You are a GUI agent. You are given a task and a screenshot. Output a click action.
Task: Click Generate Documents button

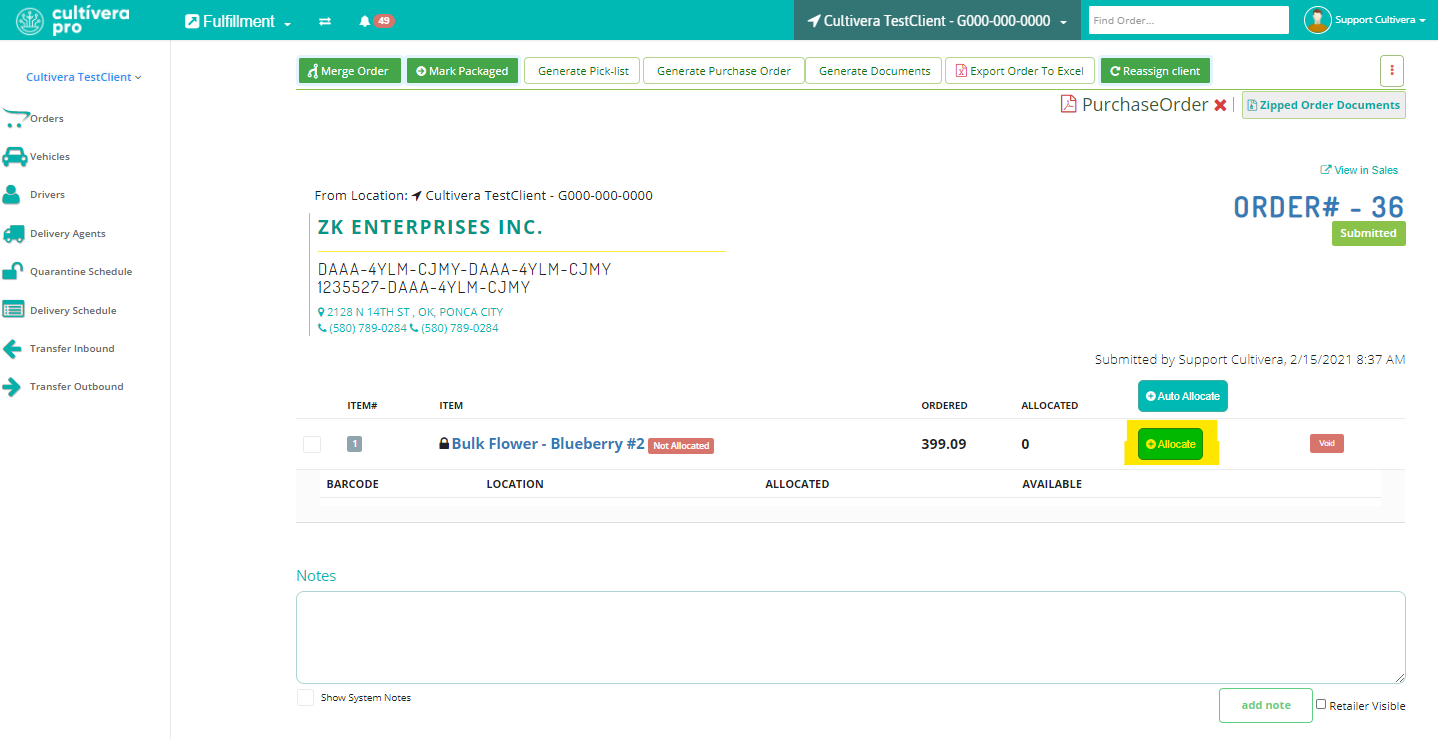coord(875,71)
